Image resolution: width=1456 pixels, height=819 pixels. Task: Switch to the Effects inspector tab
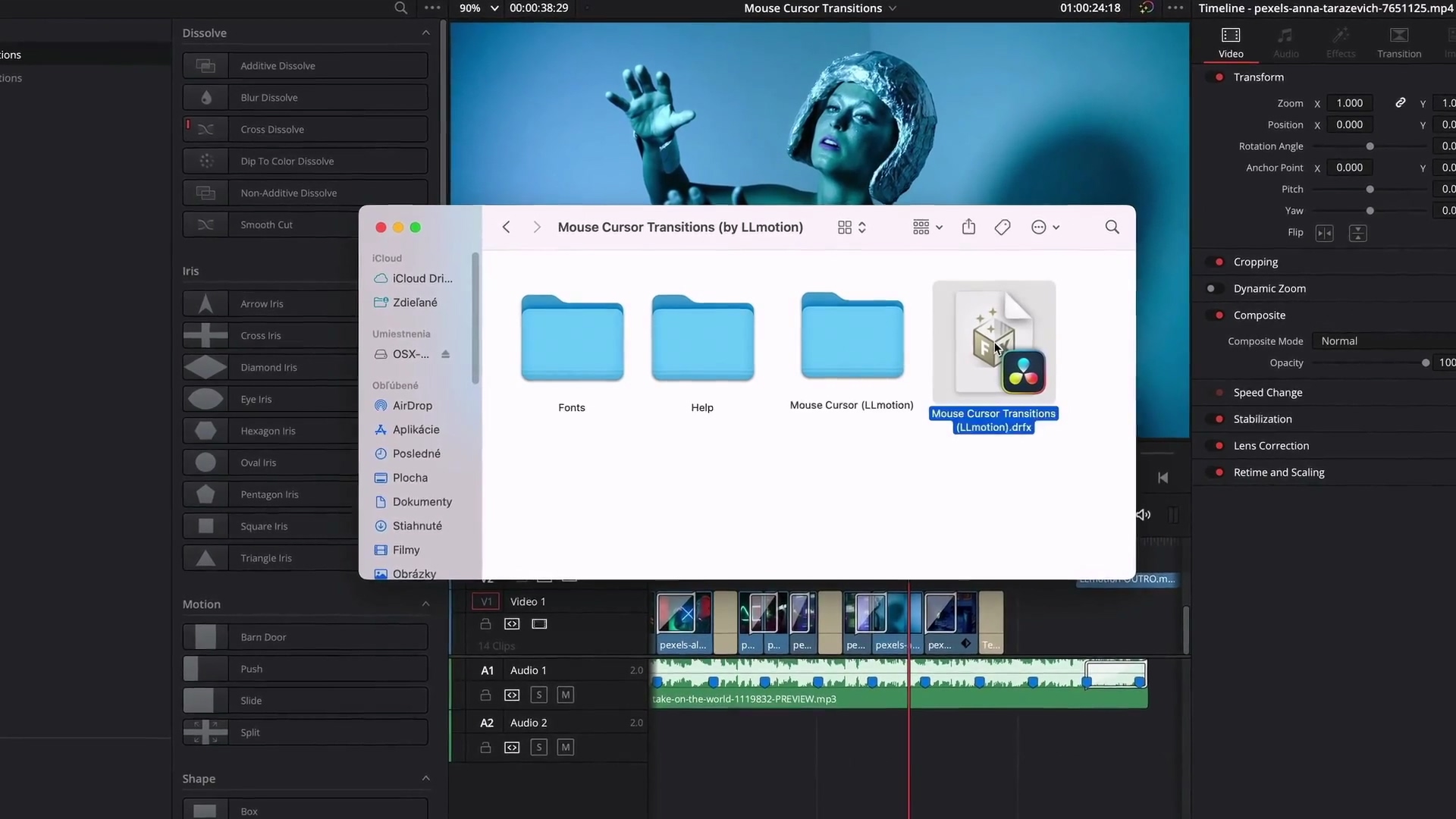click(x=1341, y=42)
